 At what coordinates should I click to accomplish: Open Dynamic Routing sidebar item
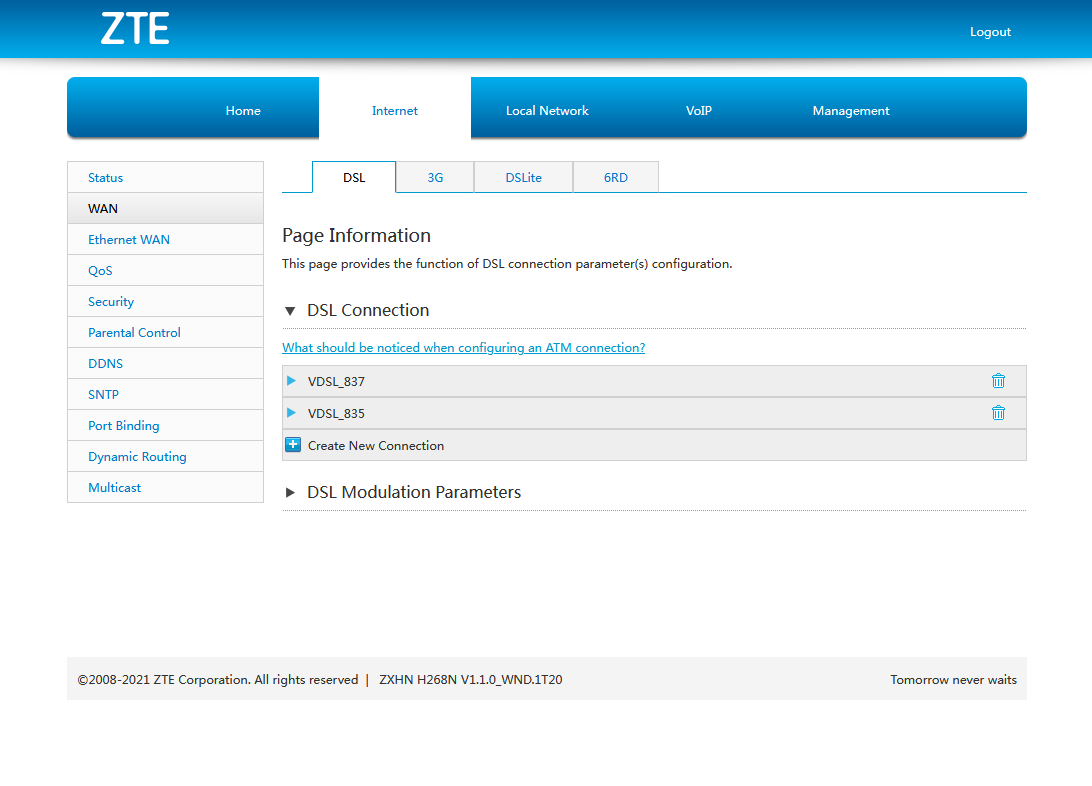click(166, 457)
